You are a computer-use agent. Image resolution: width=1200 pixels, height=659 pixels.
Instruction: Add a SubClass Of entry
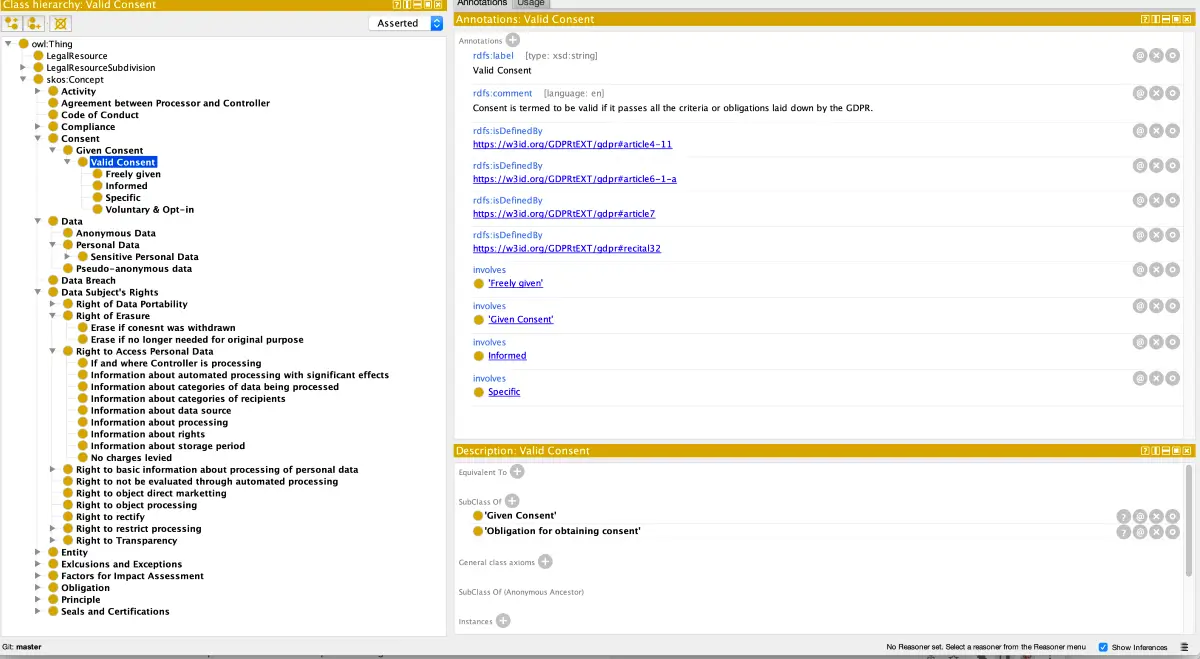(x=512, y=501)
